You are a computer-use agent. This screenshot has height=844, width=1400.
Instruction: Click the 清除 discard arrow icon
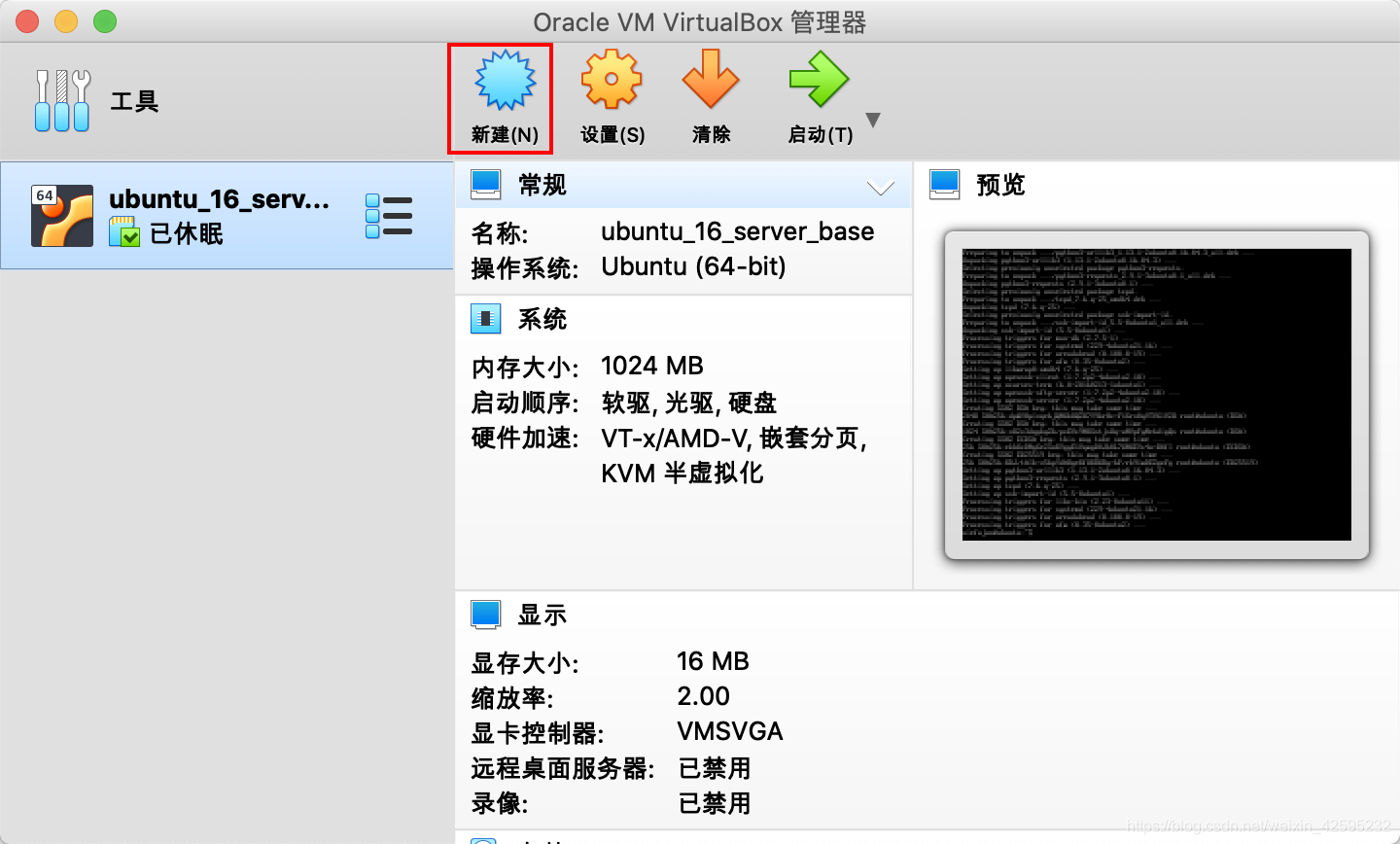(711, 80)
